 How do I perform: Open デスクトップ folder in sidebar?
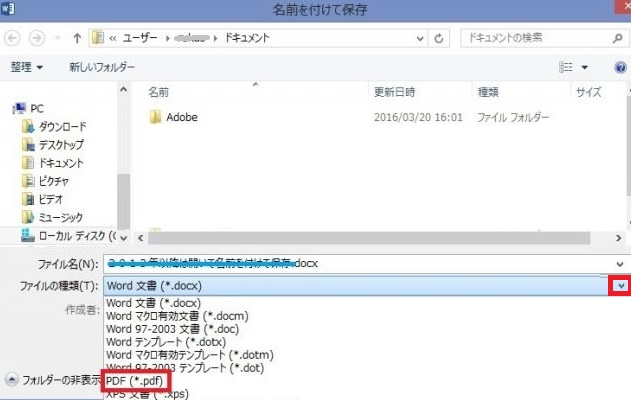(53, 145)
